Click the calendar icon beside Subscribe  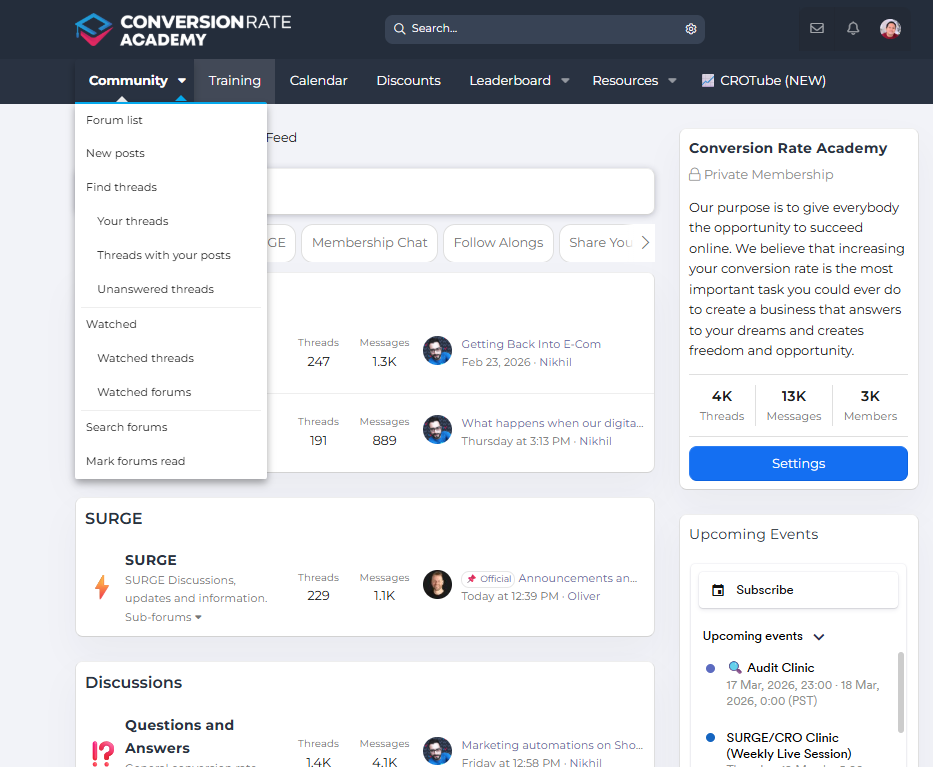[718, 590]
